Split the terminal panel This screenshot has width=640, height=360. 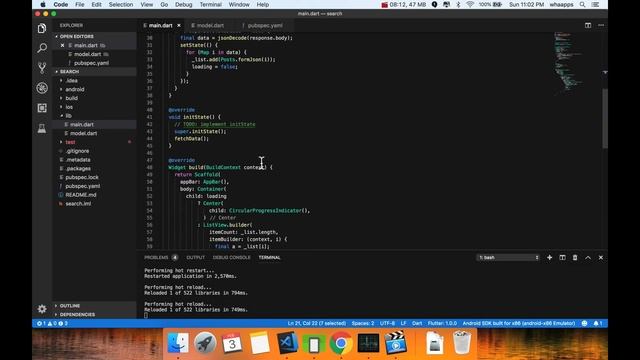click(x=562, y=258)
